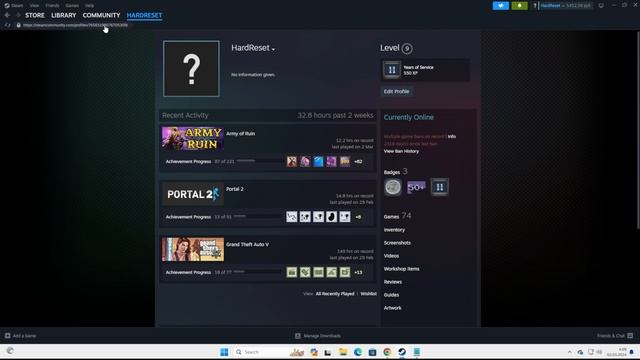Go back with the left navigation arrow

7,15
